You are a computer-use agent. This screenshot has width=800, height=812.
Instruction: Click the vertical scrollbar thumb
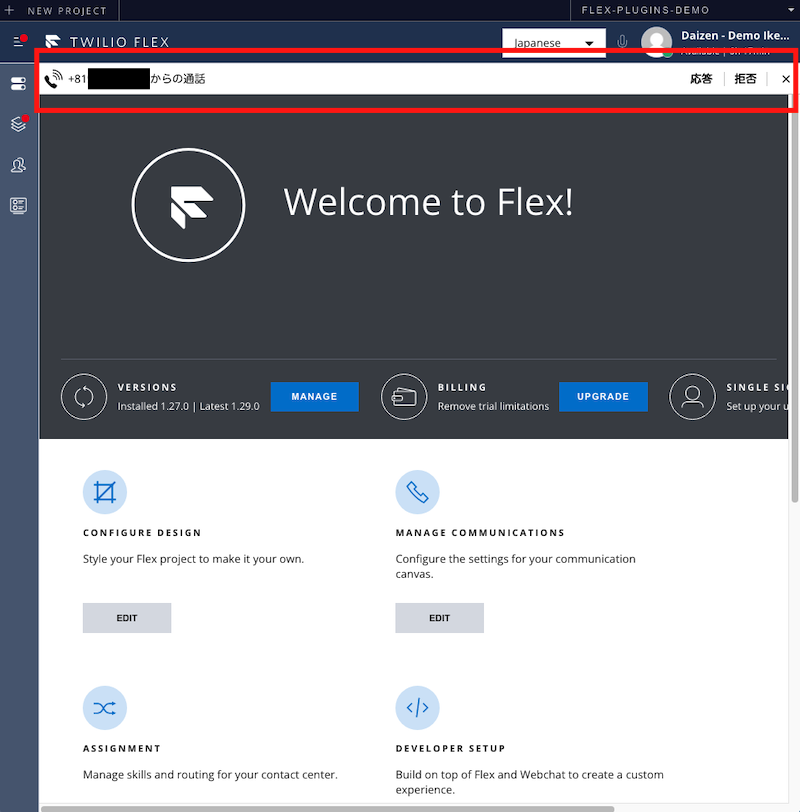[794, 298]
